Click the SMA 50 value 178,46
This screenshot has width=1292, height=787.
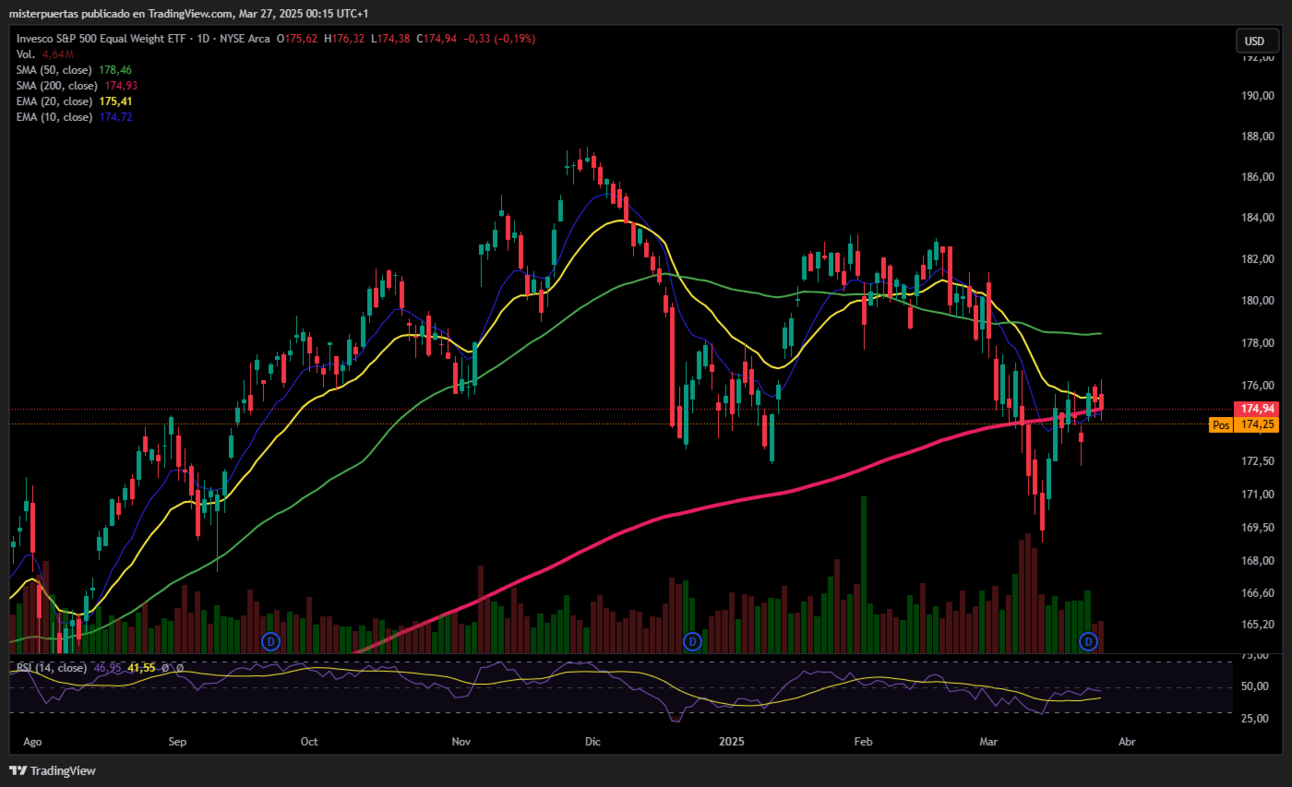[115, 70]
